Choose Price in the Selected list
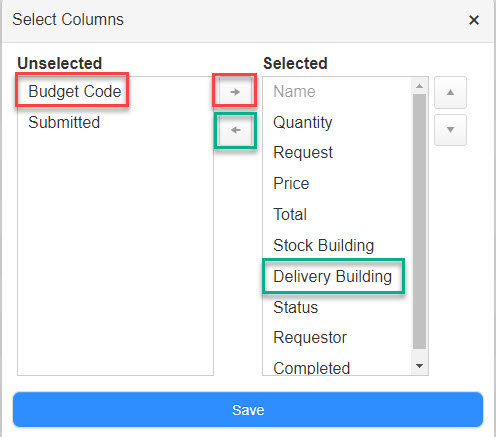 pyautogui.click(x=291, y=183)
